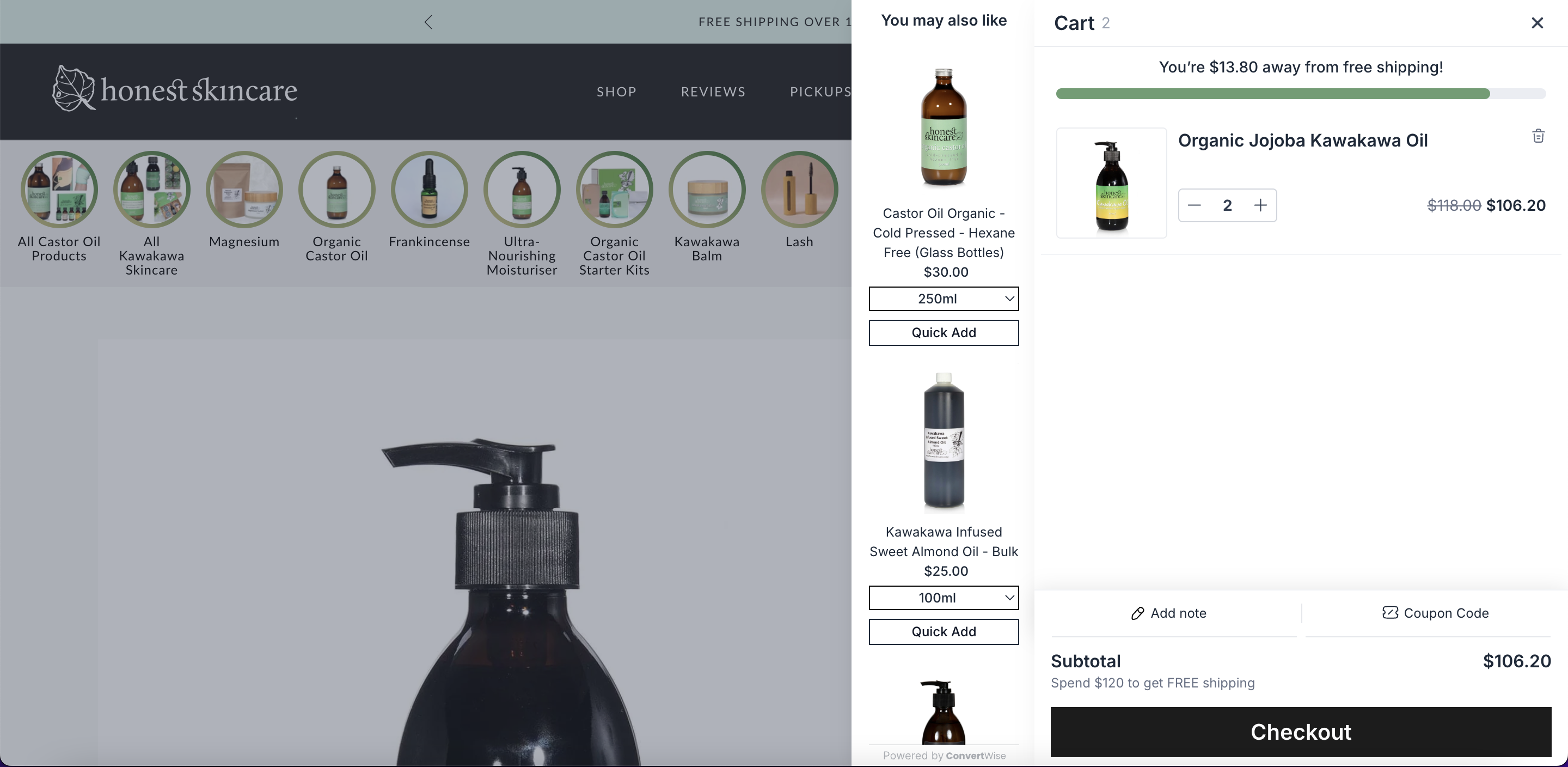This screenshot has width=1568, height=767.
Task: Open Kawakawa Infused Sweet Almond Oil Bulk title
Action: point(944,541)
